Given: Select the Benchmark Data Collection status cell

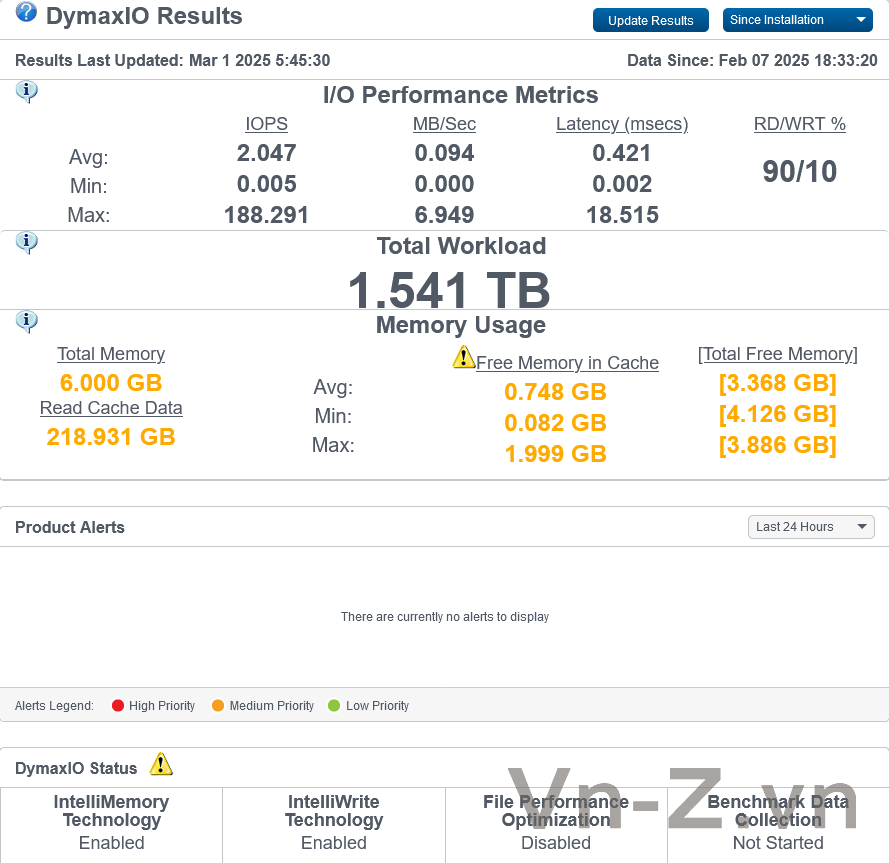Looking at the screenshot, I should [x=778, y=825].
